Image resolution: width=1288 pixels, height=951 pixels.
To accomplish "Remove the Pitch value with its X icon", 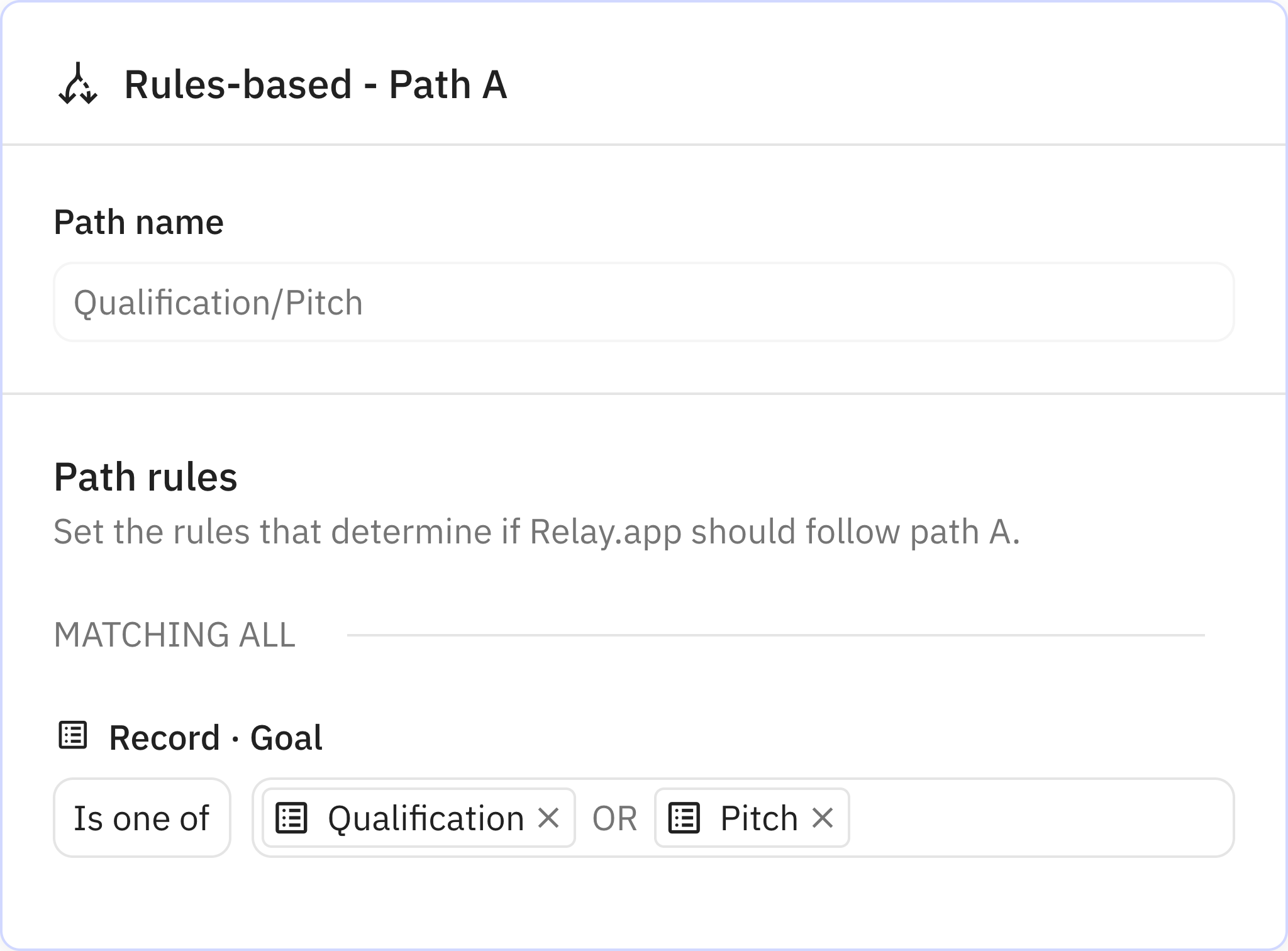I will click(824, 818).
